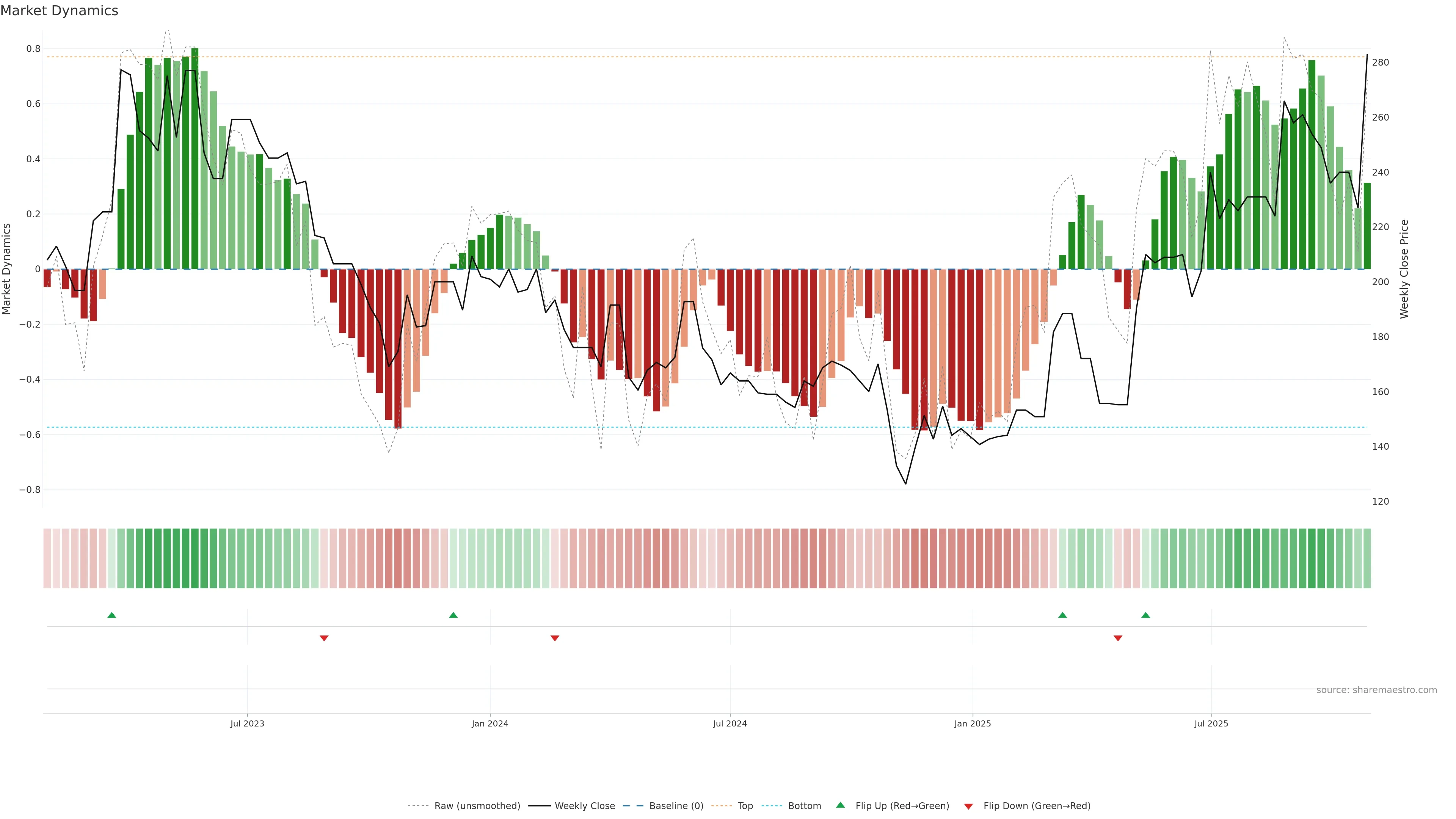Click the red Flip Down marker after Jul 2023
1456x819 pixels.
pyautogui.click(x=324, y=638)
